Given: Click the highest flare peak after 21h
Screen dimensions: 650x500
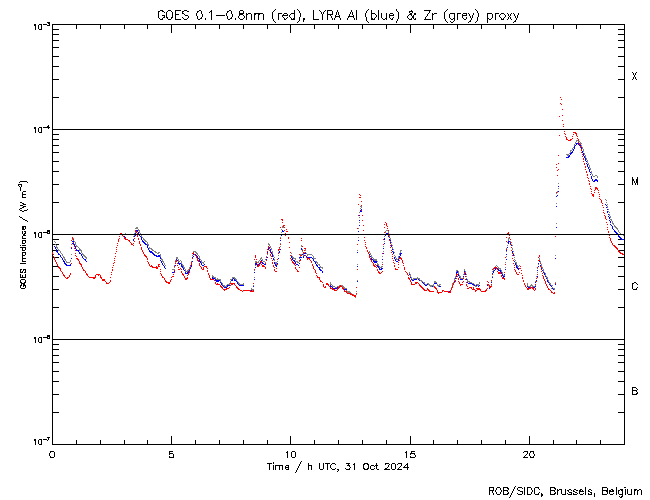Looking at the screenshot, I should pos(560,99).
